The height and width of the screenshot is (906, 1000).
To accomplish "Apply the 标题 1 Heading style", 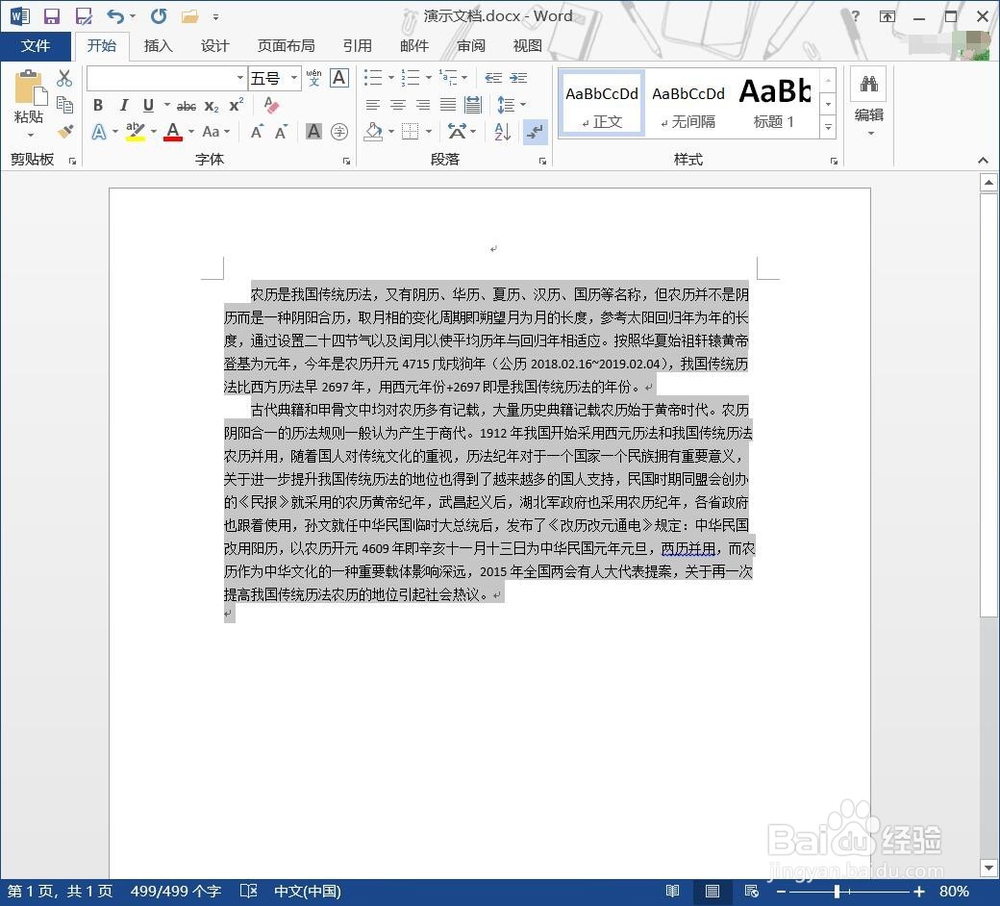I will coord(774,104).
